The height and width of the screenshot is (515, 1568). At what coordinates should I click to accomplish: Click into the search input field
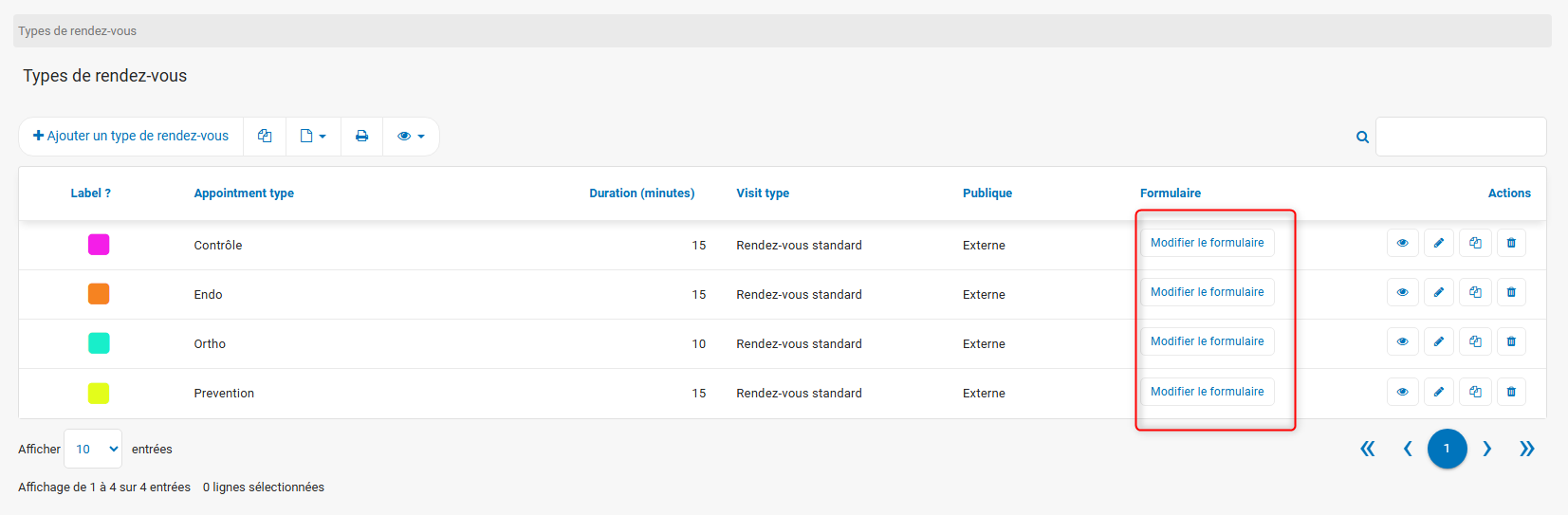pos(1461,137)
